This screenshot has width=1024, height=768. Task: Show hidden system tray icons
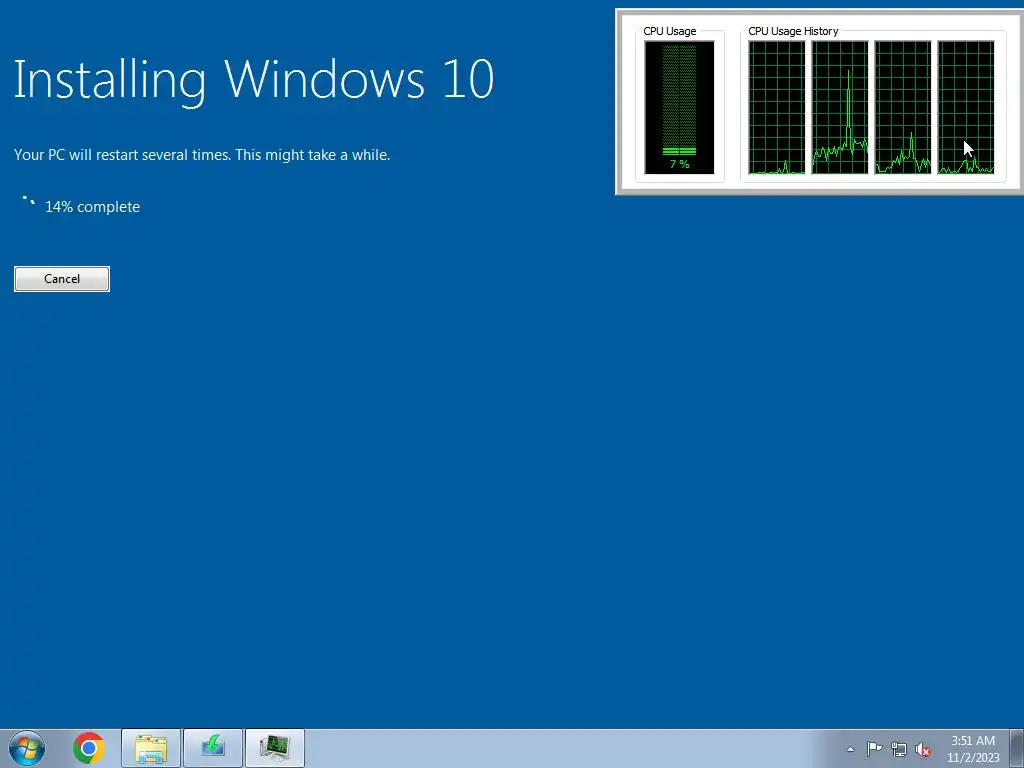[850, 749]
